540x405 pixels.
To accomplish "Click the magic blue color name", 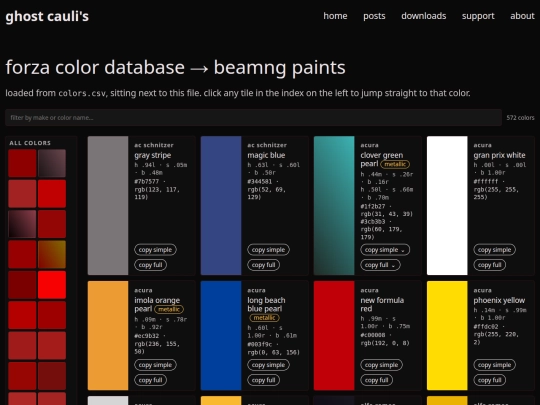I will (266, 155).
